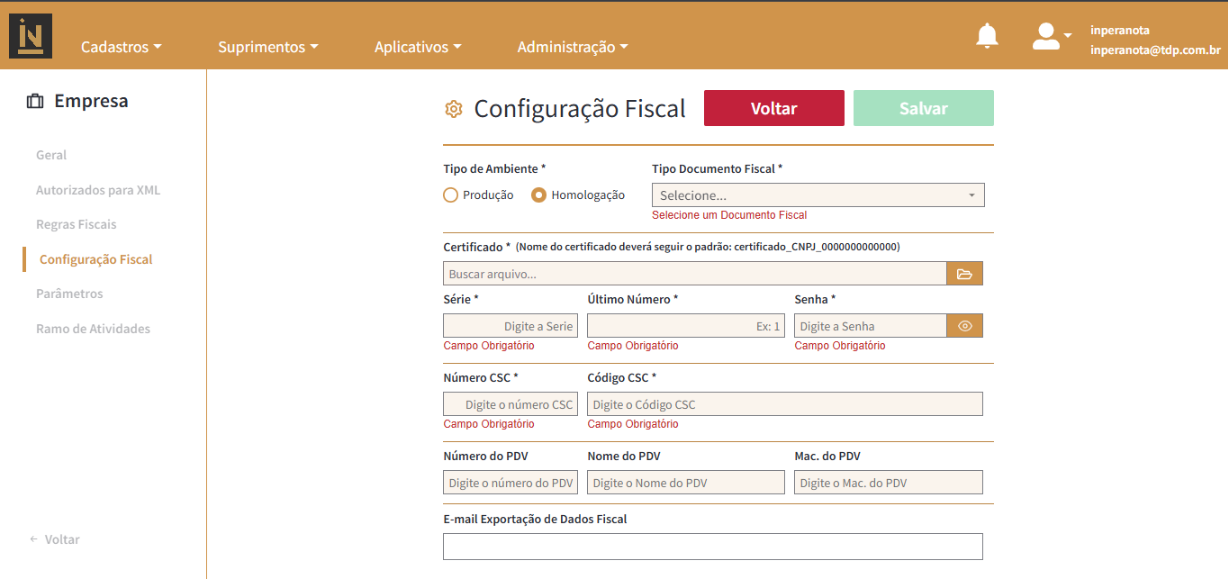Open the Administração menu

(x=573, y=47)
